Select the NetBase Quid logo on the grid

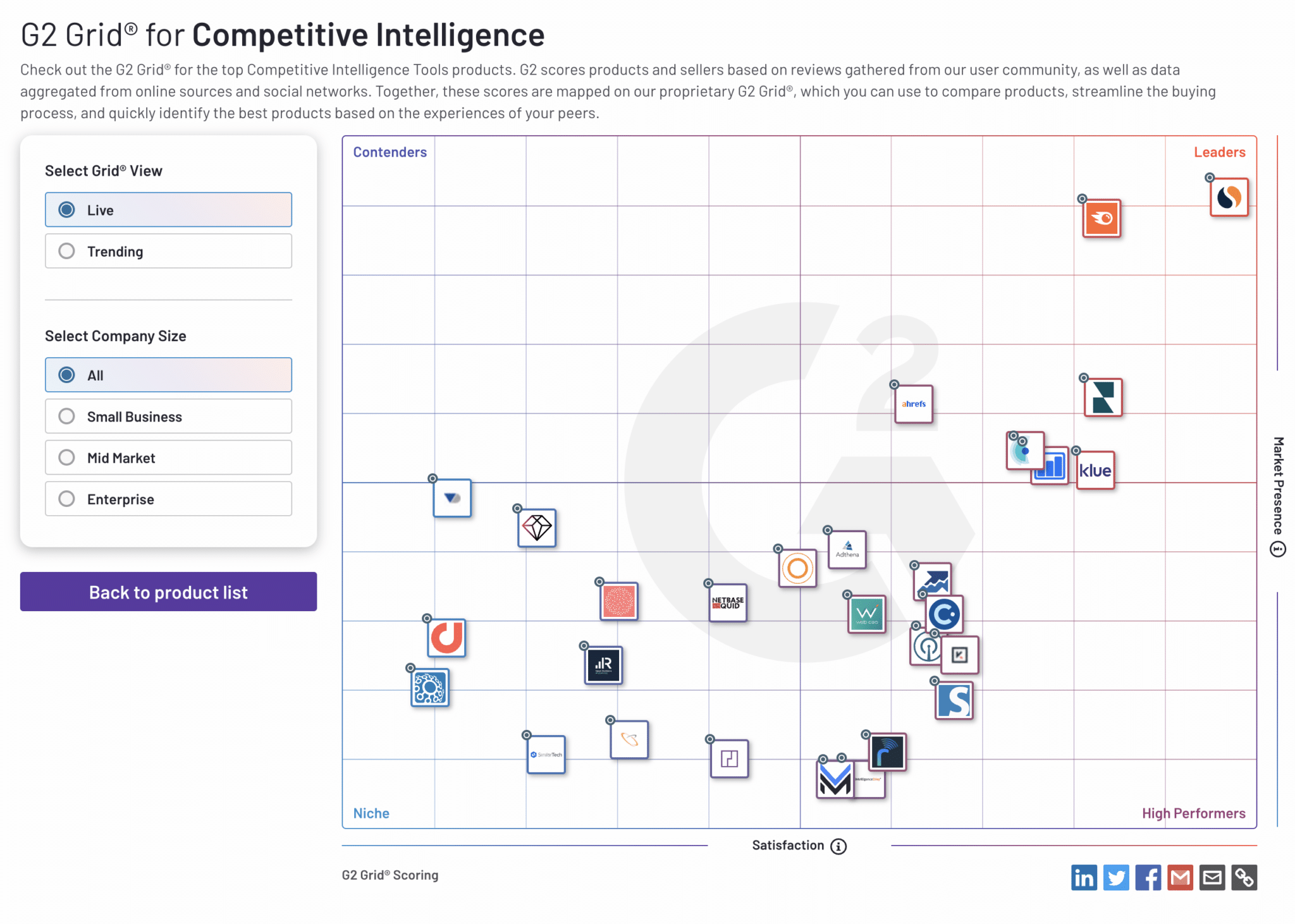728,603
